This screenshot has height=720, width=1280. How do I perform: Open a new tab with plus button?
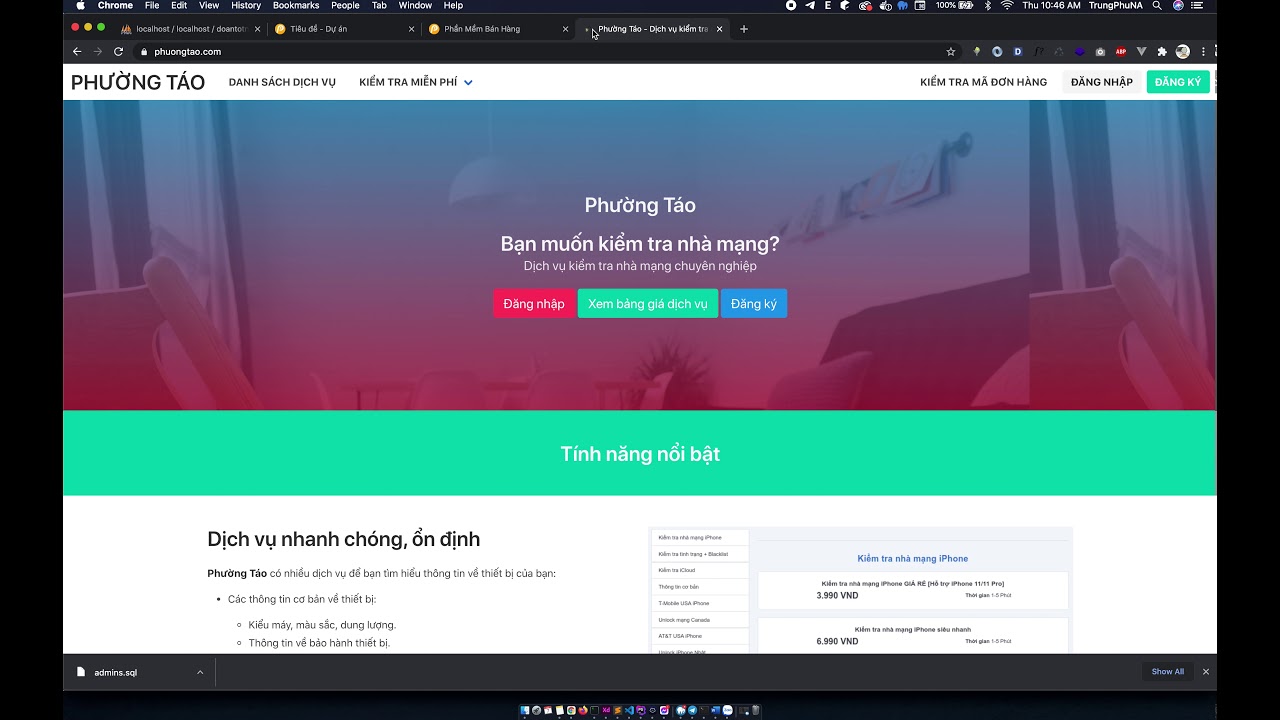click(743, 29)
